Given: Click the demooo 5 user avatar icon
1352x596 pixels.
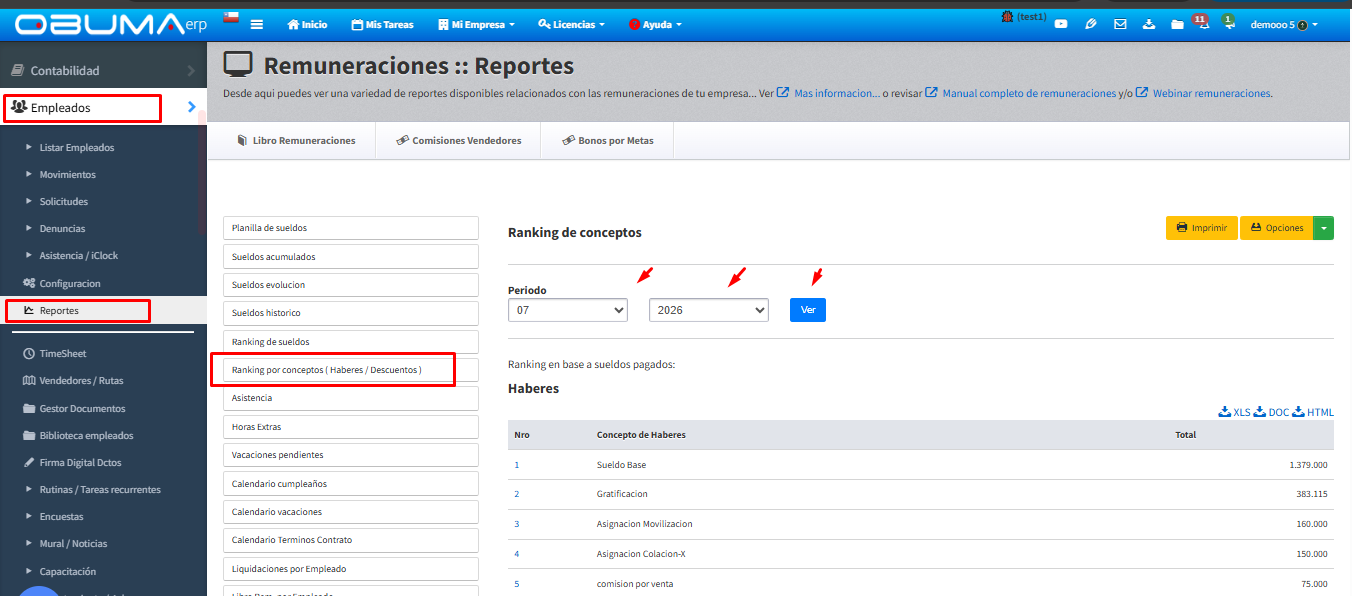Looking at the screenshot, I should 1302,25.
